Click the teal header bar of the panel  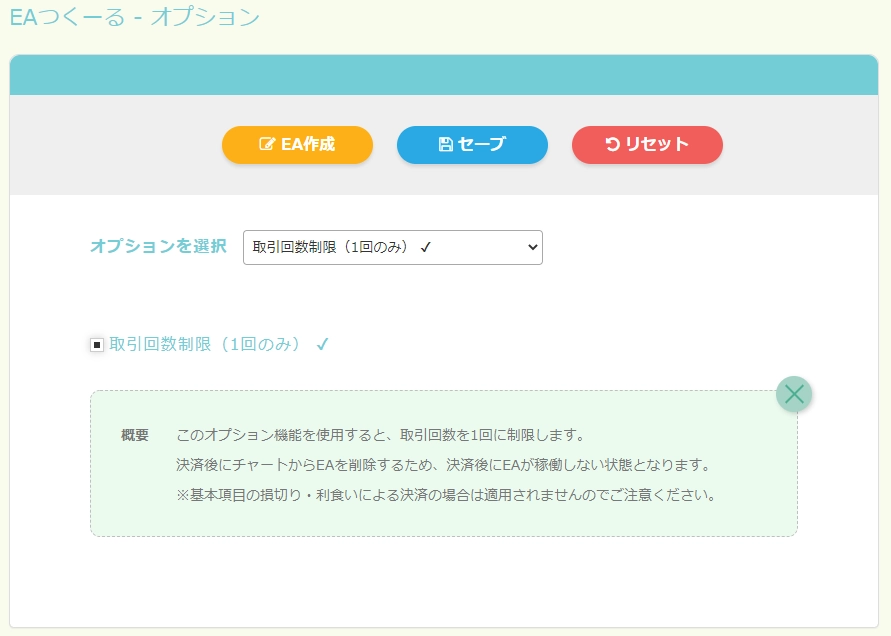click(444, 76)
